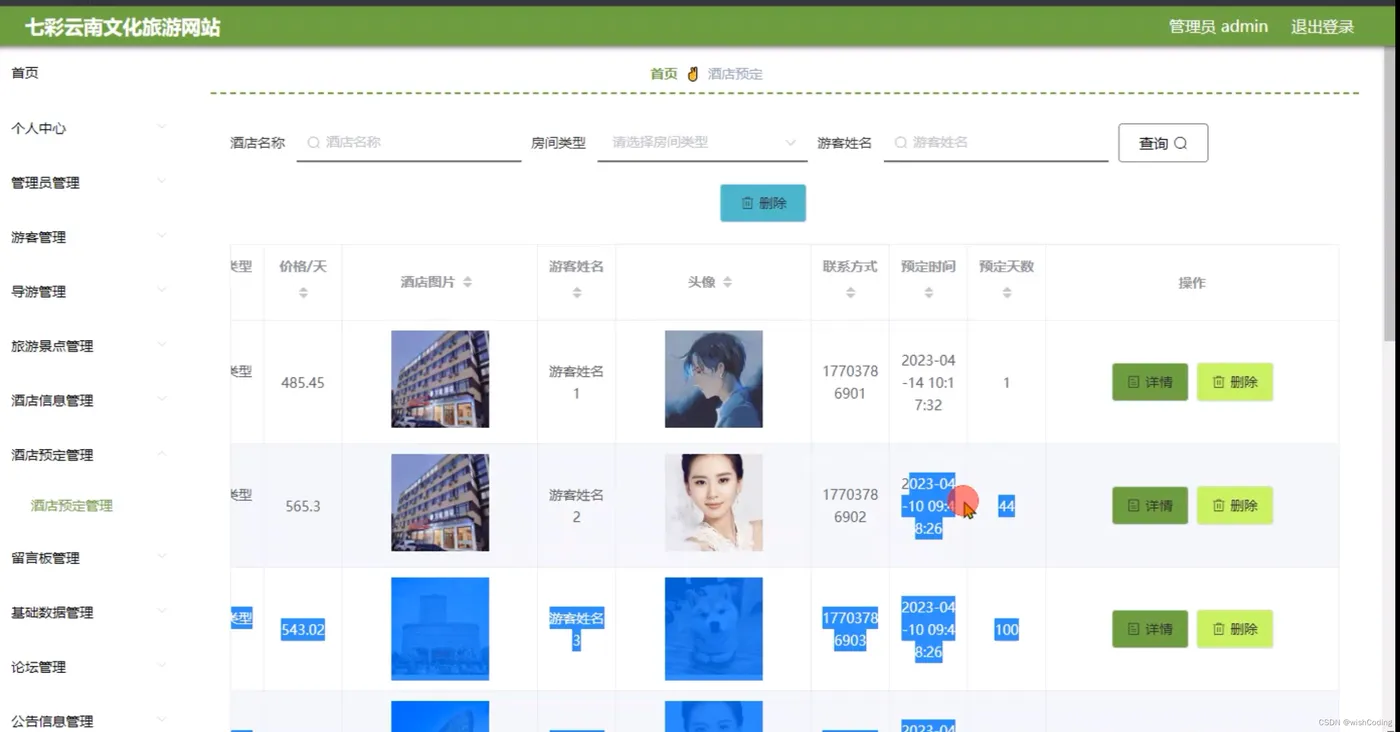Click the price cell 543.02
Viewport: 1400px width, 732px height.
pos(303,630)
